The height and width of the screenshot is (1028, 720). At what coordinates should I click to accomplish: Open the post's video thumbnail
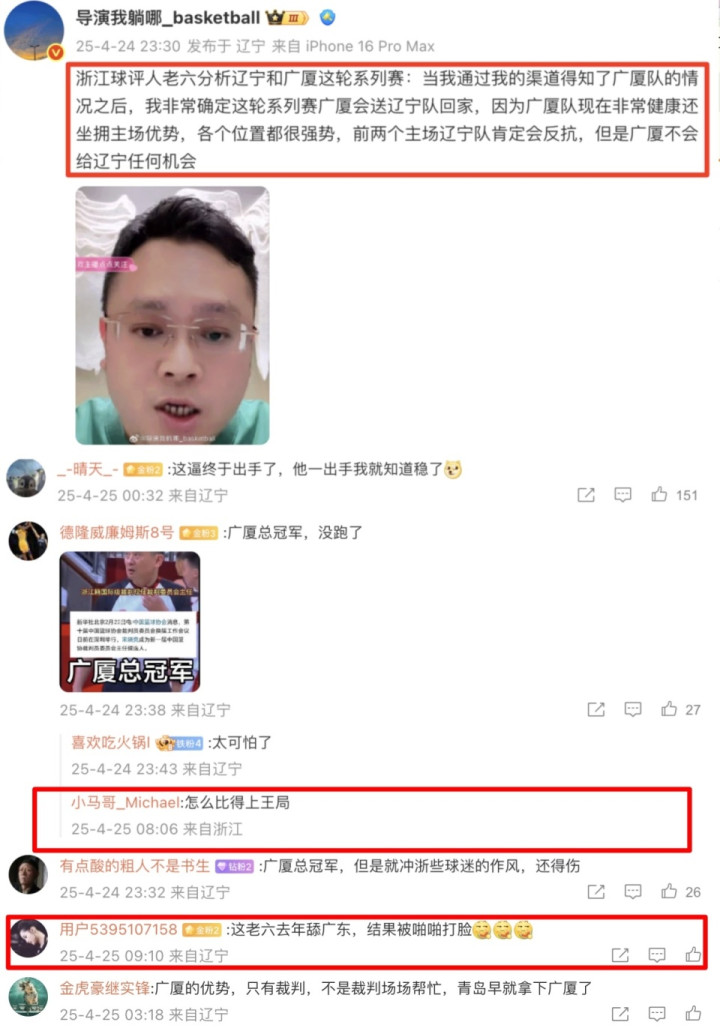(x=172, y=315)
